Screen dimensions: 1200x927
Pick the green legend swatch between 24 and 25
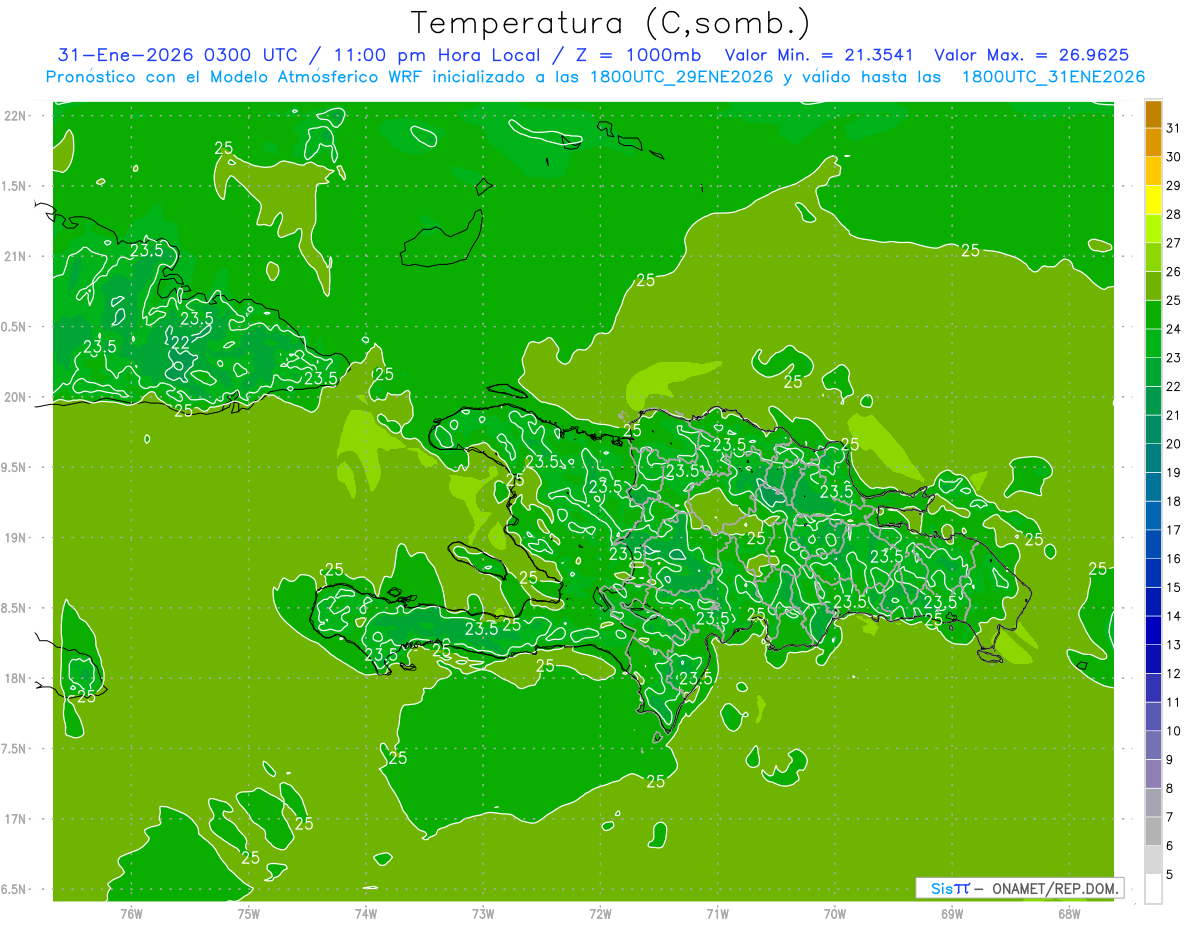point(1153,315)
